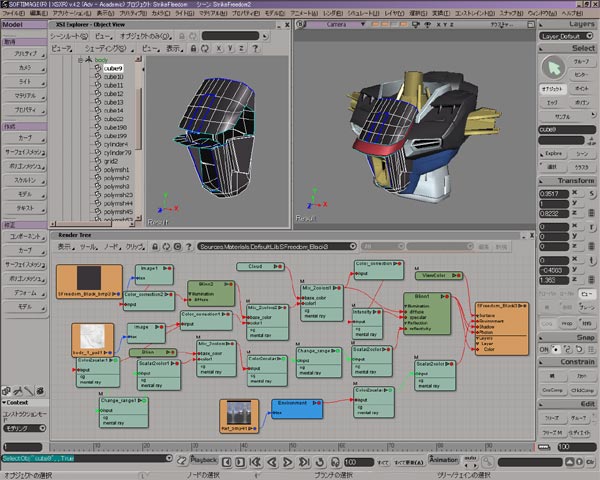The height and width of the screenshot is (480, 600).
Task: Click the Environment node in Render Tree
Action: (297, 409)
